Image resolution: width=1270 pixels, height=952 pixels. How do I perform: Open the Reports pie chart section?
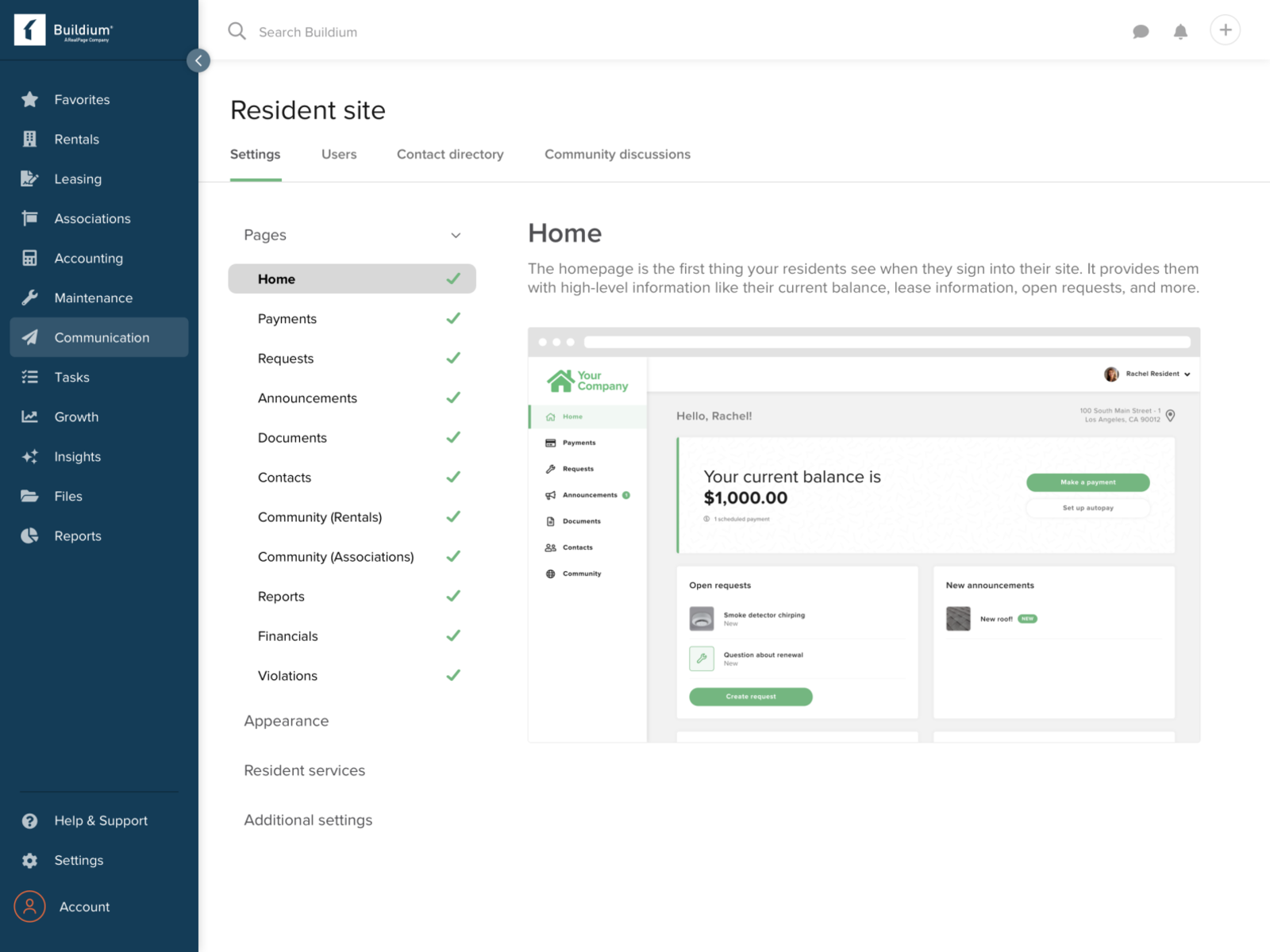pos(29,535)
